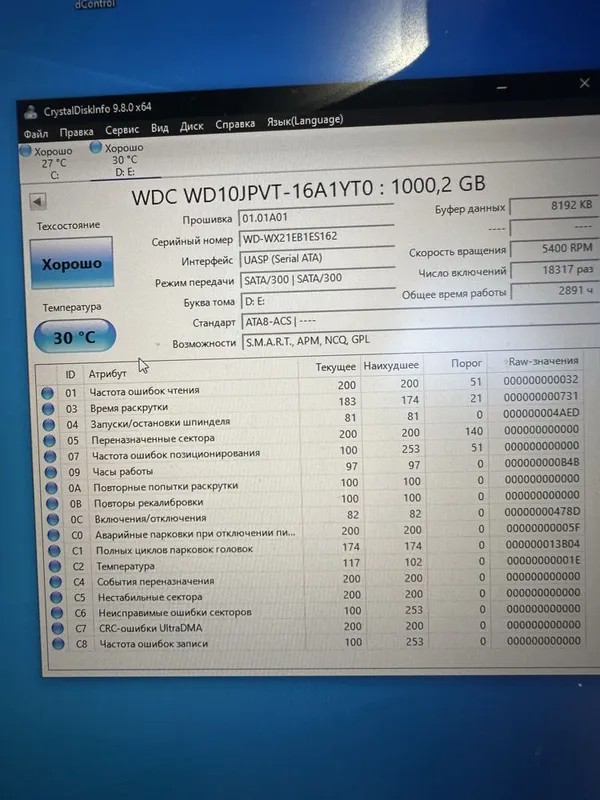Click status icon for Повторные попытки раскрутки
600x800 pixels.
(x=52, y=488)
